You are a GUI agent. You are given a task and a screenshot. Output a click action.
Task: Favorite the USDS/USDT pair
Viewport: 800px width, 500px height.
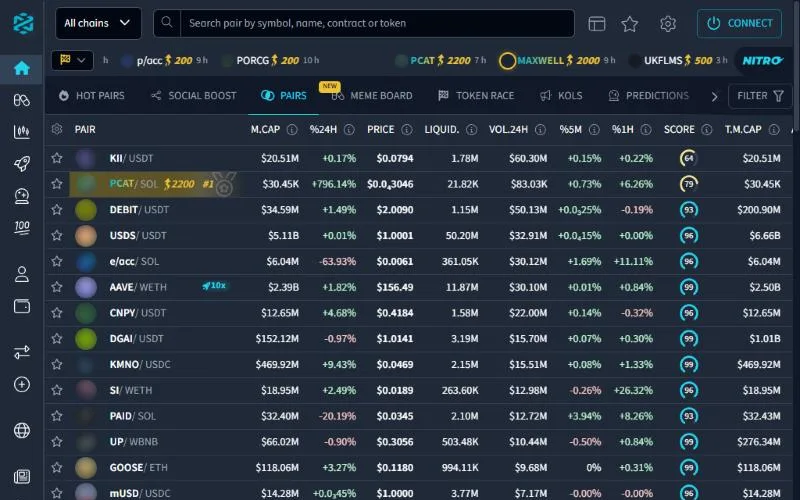coord(57,235)
